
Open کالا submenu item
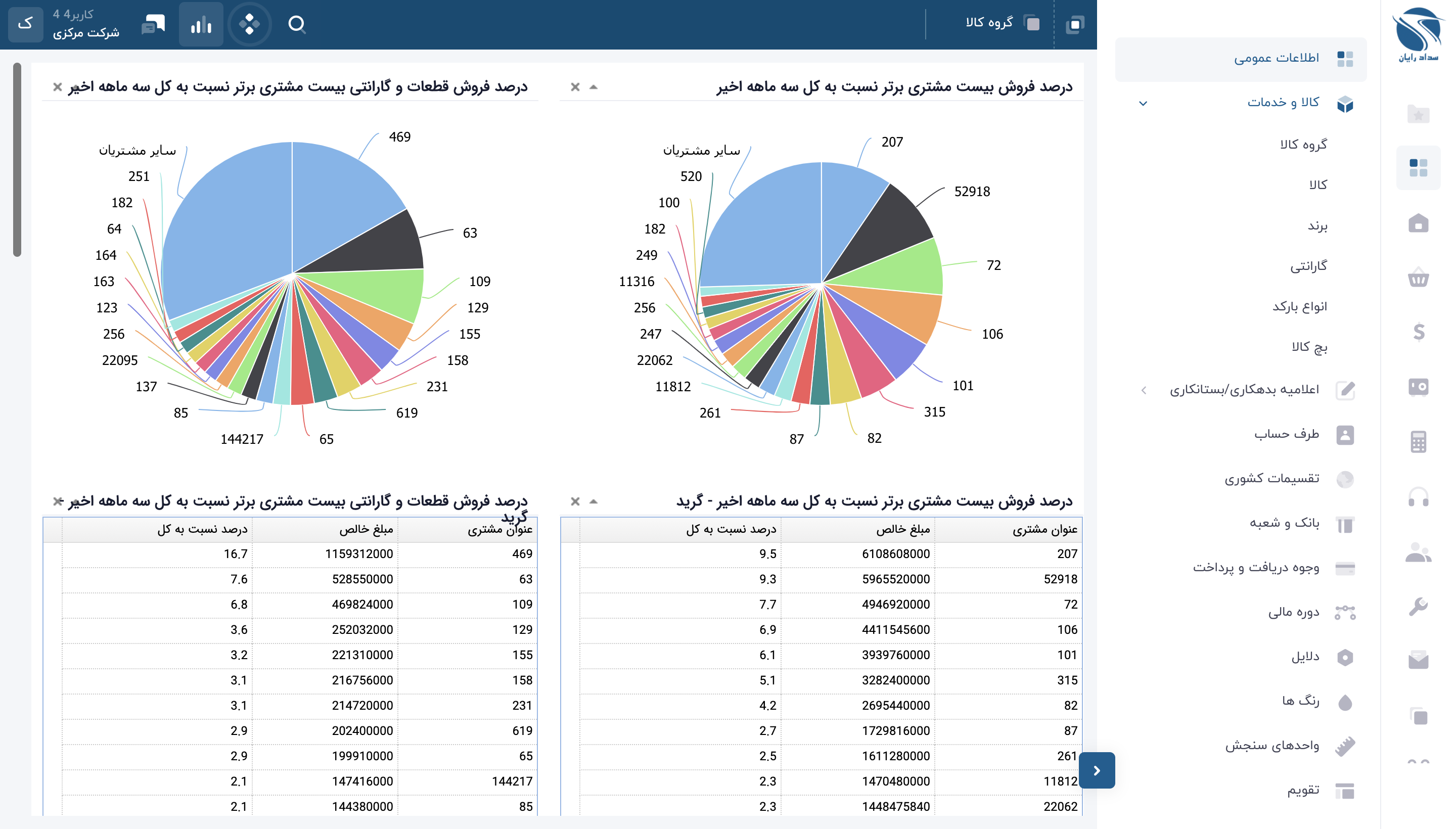1317,185
